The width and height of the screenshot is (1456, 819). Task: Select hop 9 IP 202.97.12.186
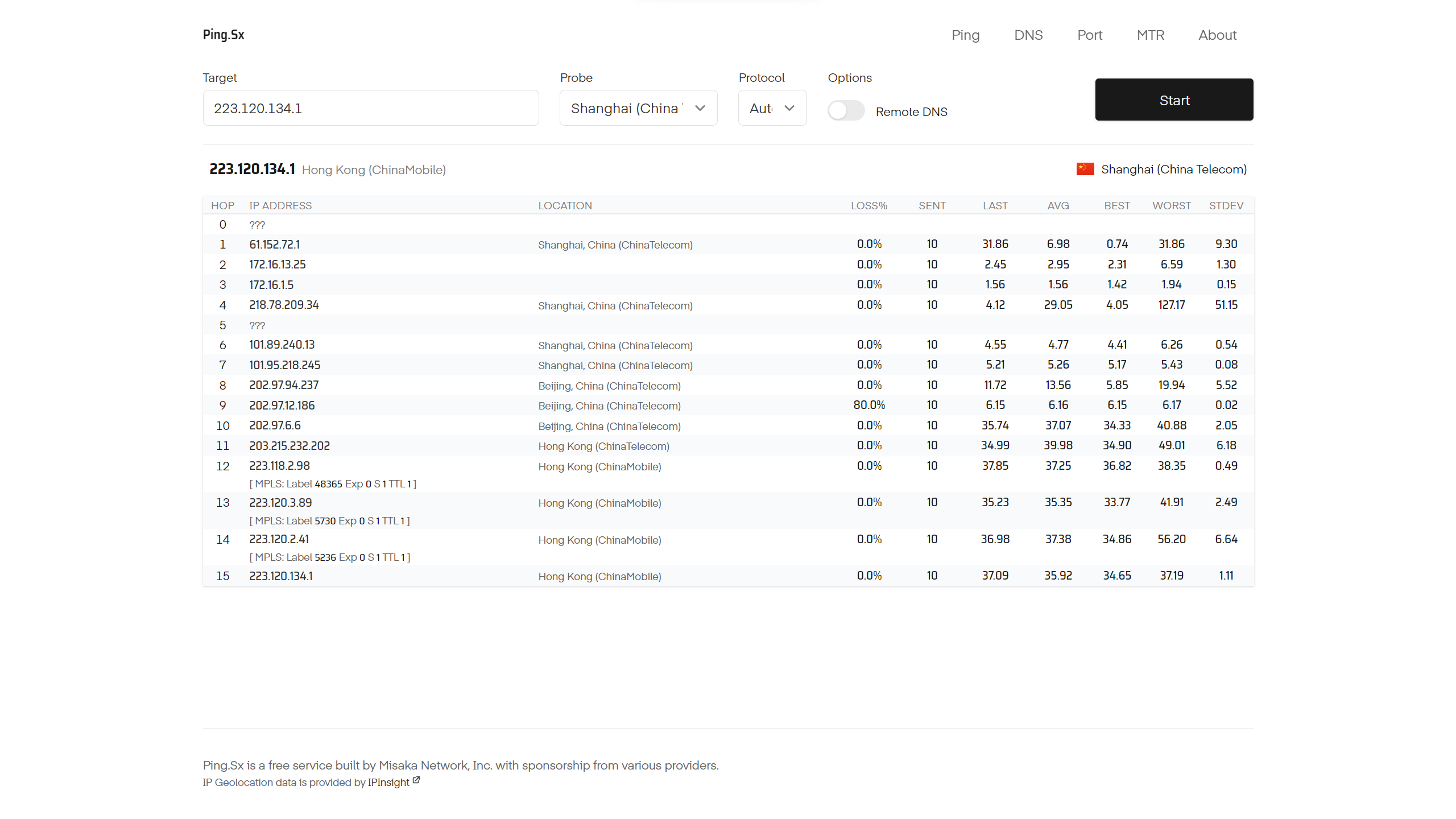click(x=282, y=406)
